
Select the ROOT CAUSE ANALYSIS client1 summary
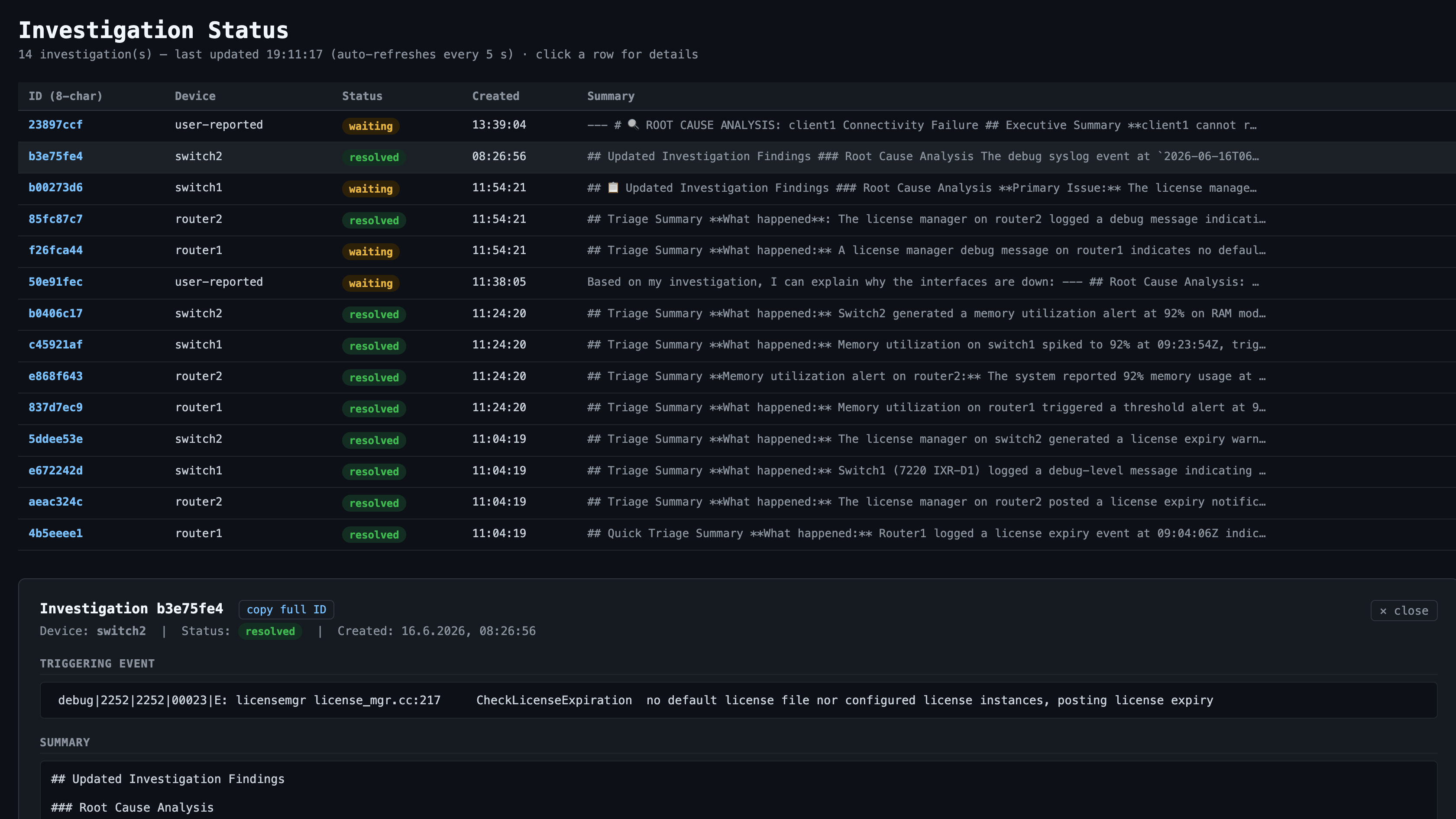(x=922, y=125)
